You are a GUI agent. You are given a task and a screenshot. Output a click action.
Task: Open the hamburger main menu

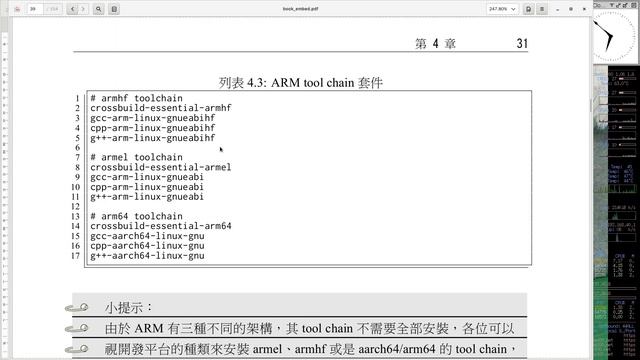coord(542,9)
